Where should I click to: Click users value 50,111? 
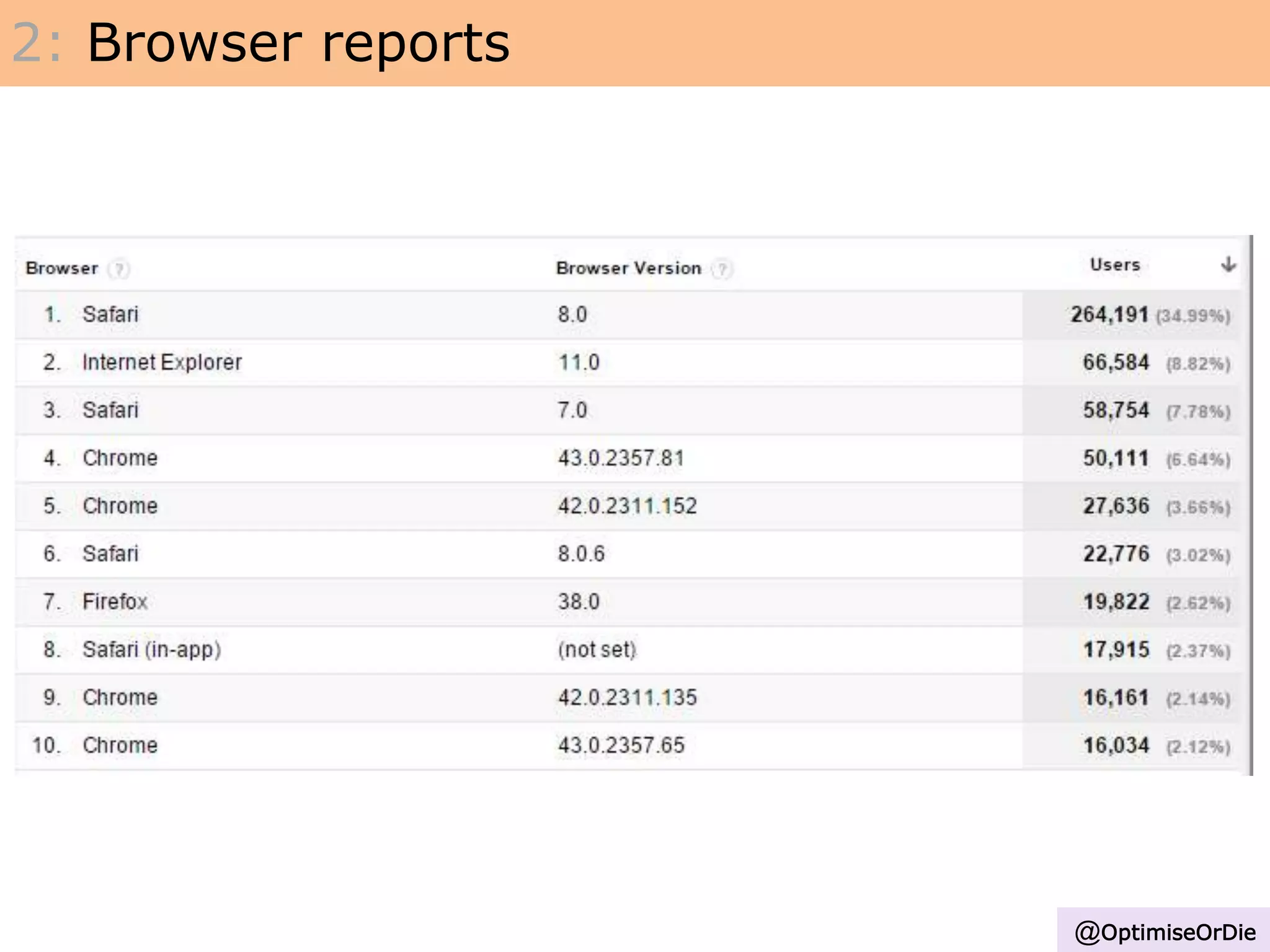tap(1116, 458)
